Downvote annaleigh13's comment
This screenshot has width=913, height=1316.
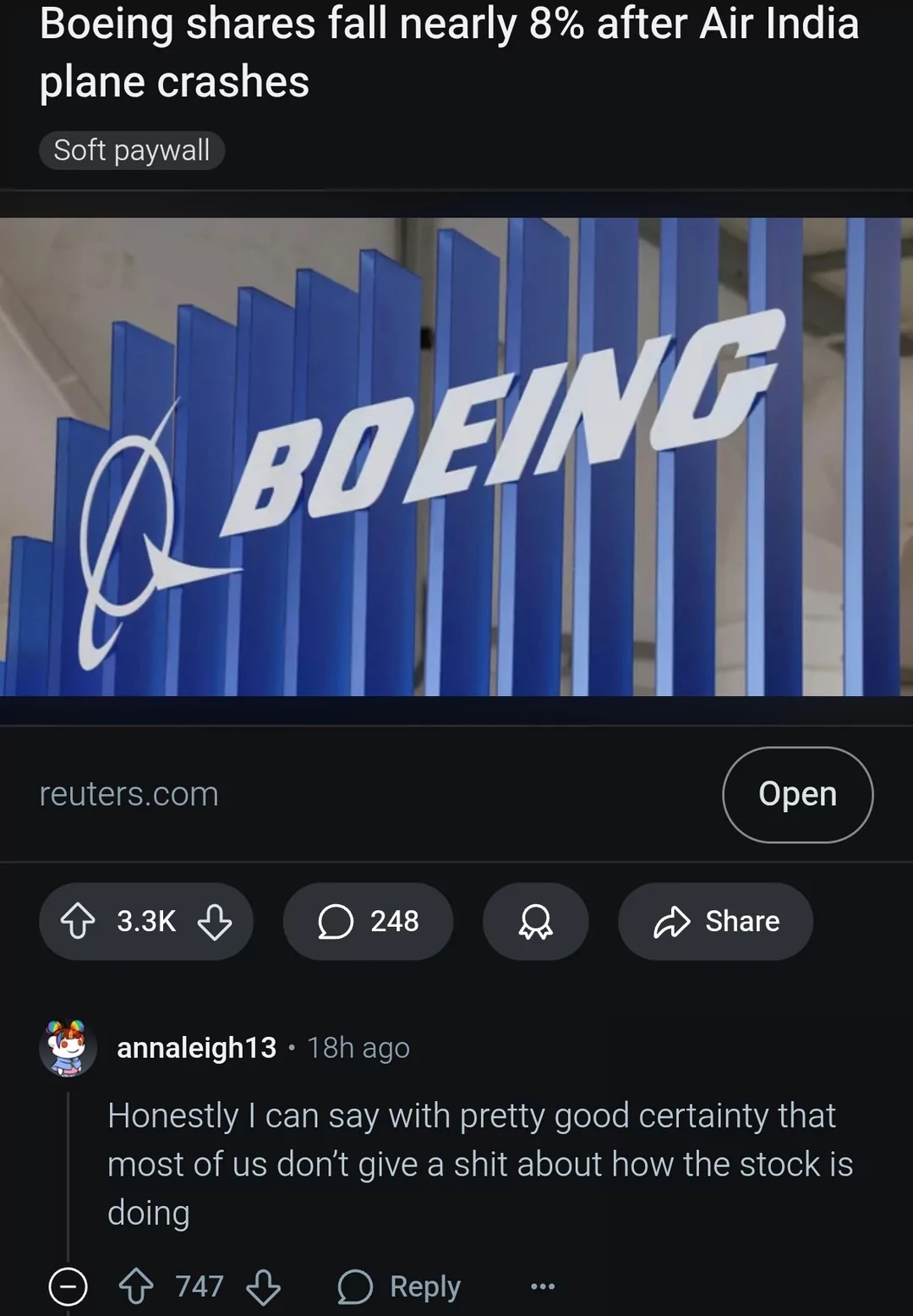[x=263, y=1286]
